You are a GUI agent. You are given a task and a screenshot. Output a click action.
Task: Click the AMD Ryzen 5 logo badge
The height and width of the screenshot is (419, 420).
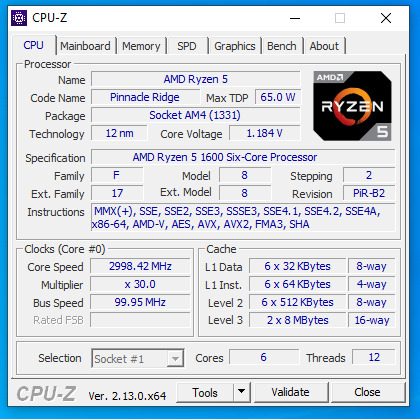(352, 106)
